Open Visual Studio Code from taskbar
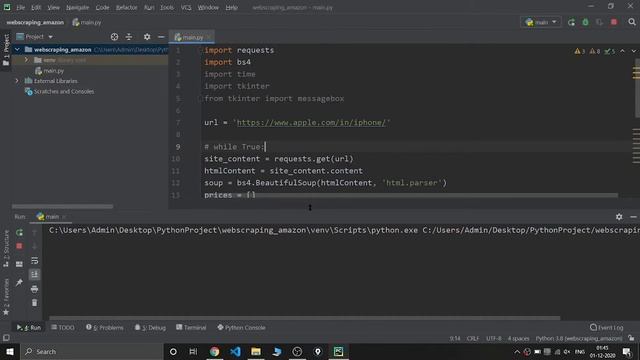The image size is (640, 360). point(235,351)
